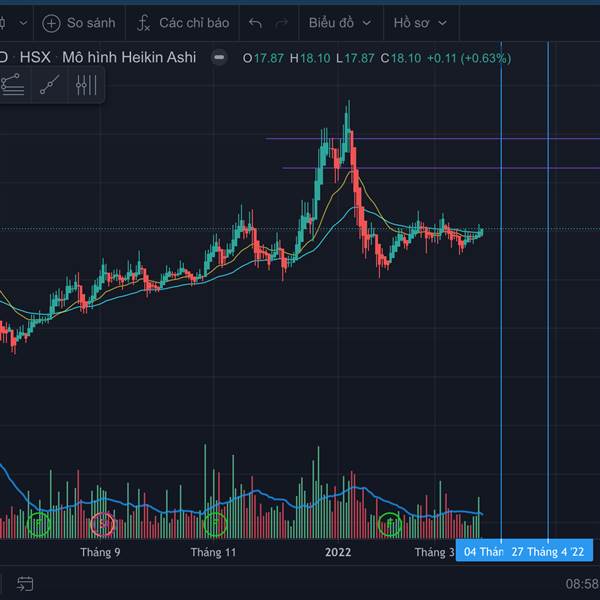Click the Tháng 11 axis label

click(x=213, y=552)
